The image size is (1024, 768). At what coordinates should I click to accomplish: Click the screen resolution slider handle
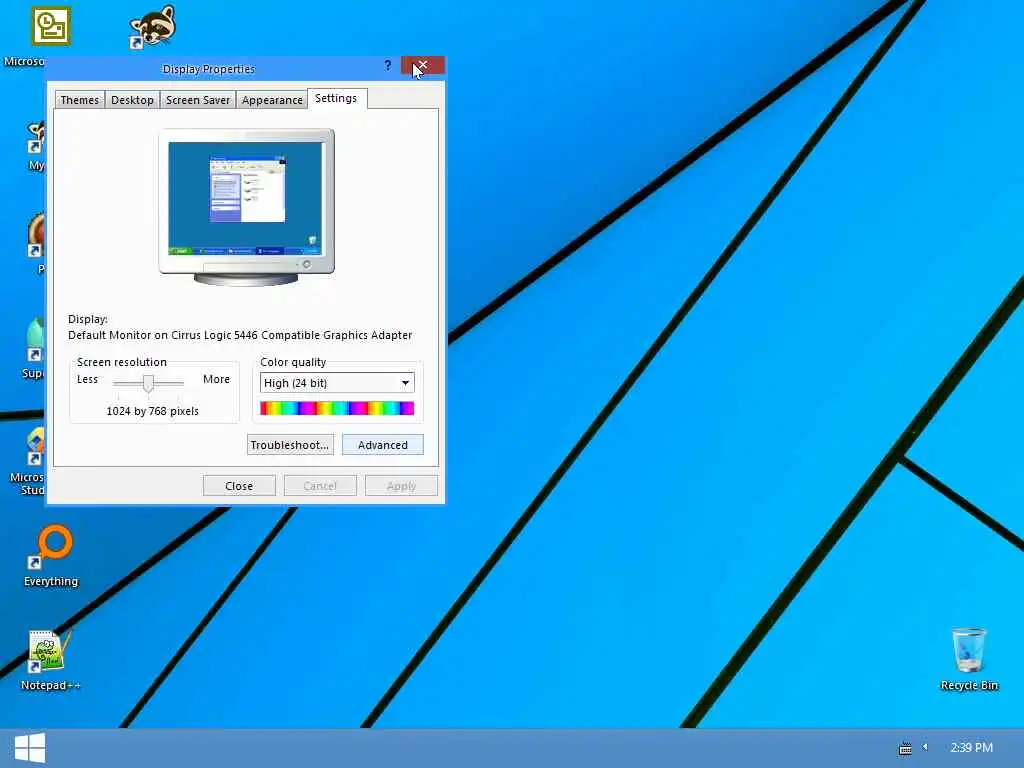pyautogui.click(x=148, y=383)
